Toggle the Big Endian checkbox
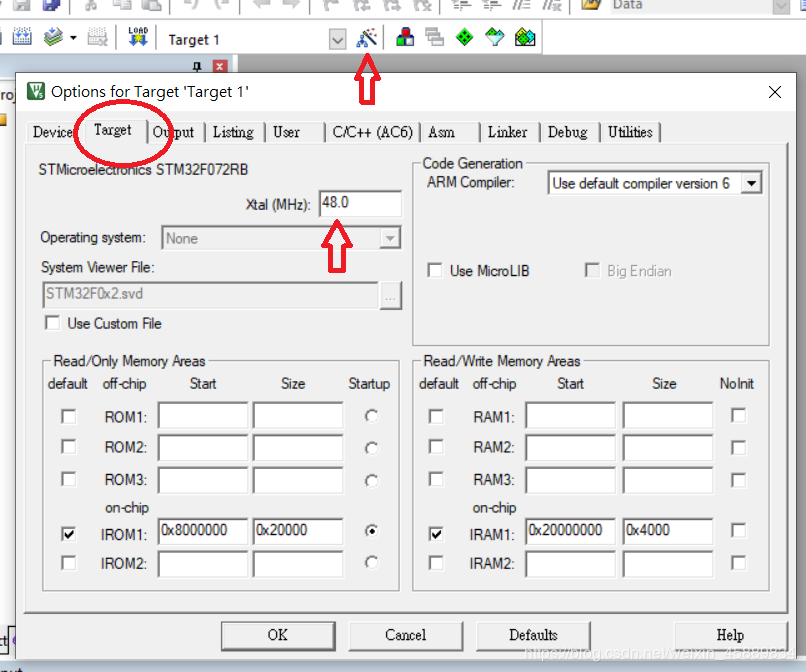 [x=592, y=270]
